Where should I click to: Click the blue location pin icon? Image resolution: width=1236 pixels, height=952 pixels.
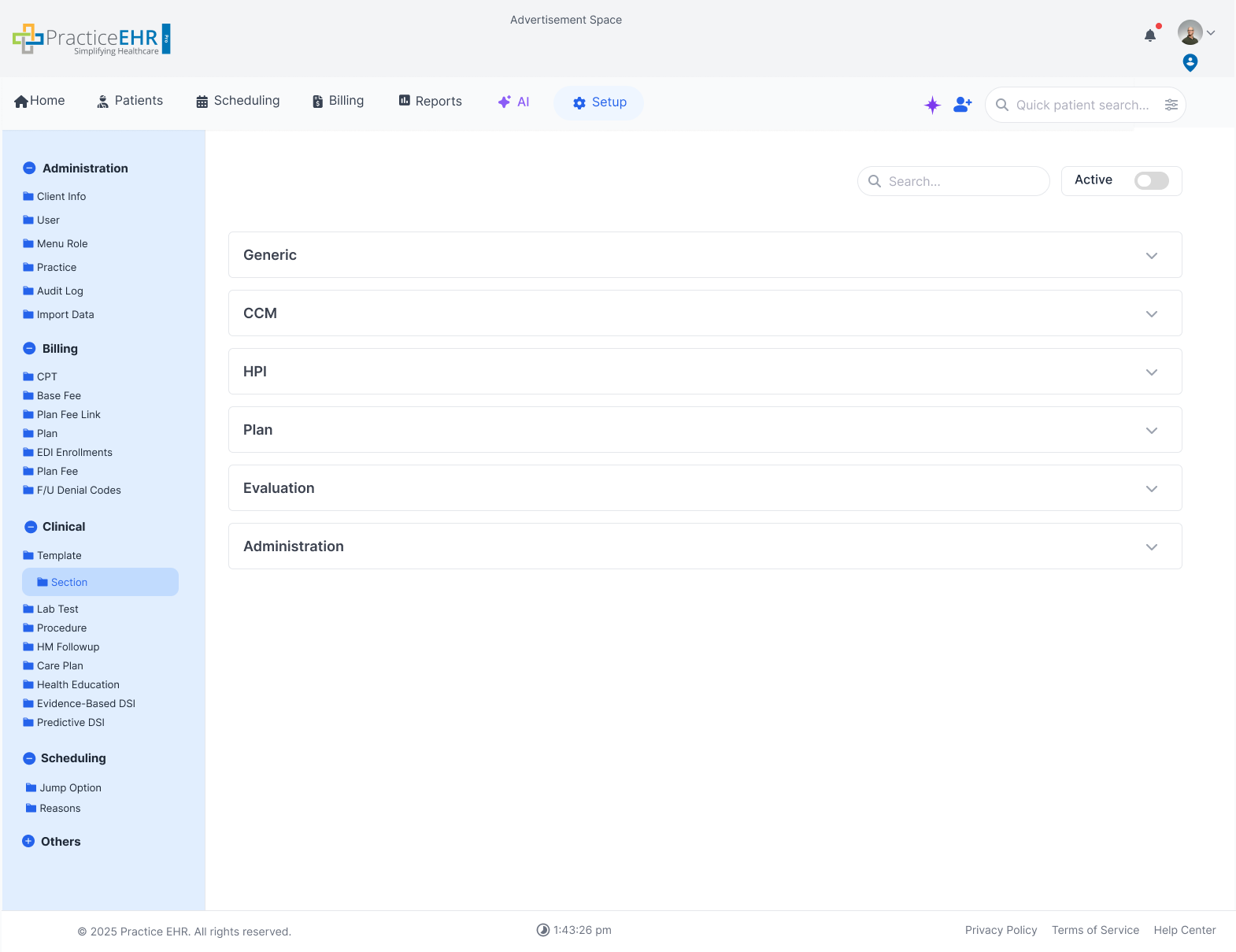1190,63
